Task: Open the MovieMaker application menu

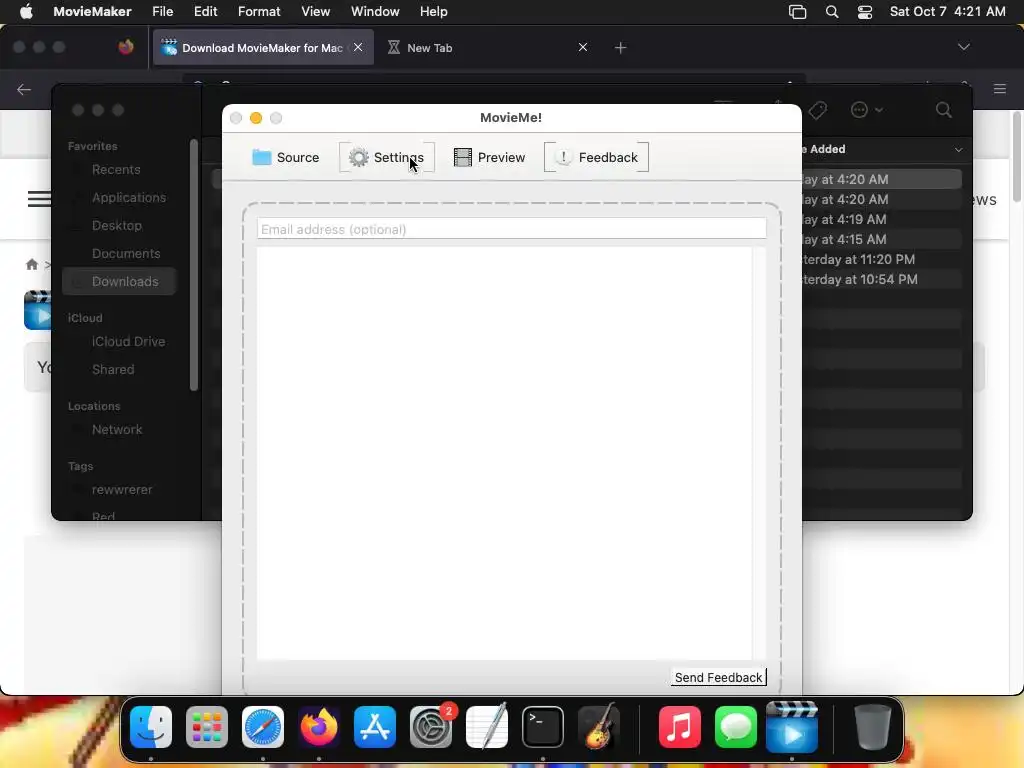Action: click(x=92, y=12)
